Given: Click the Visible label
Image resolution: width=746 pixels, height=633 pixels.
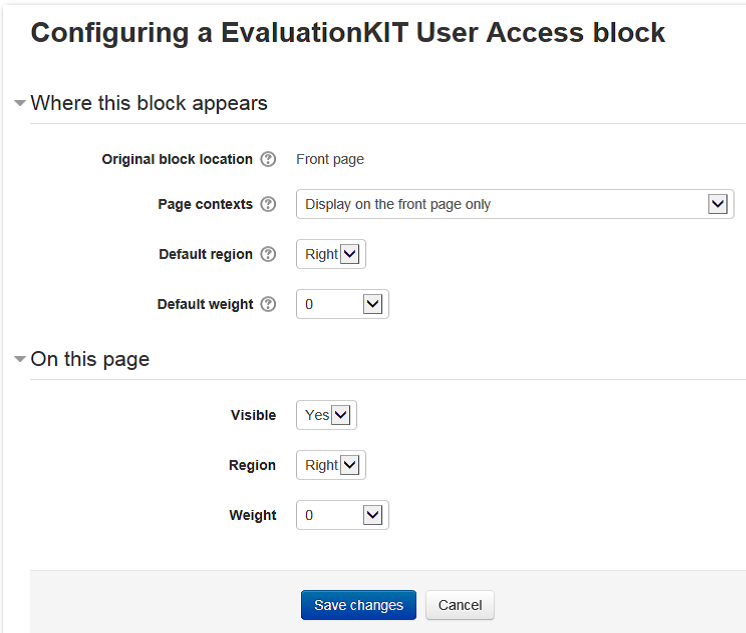Looking at the screenshot, I should (253, 415).
